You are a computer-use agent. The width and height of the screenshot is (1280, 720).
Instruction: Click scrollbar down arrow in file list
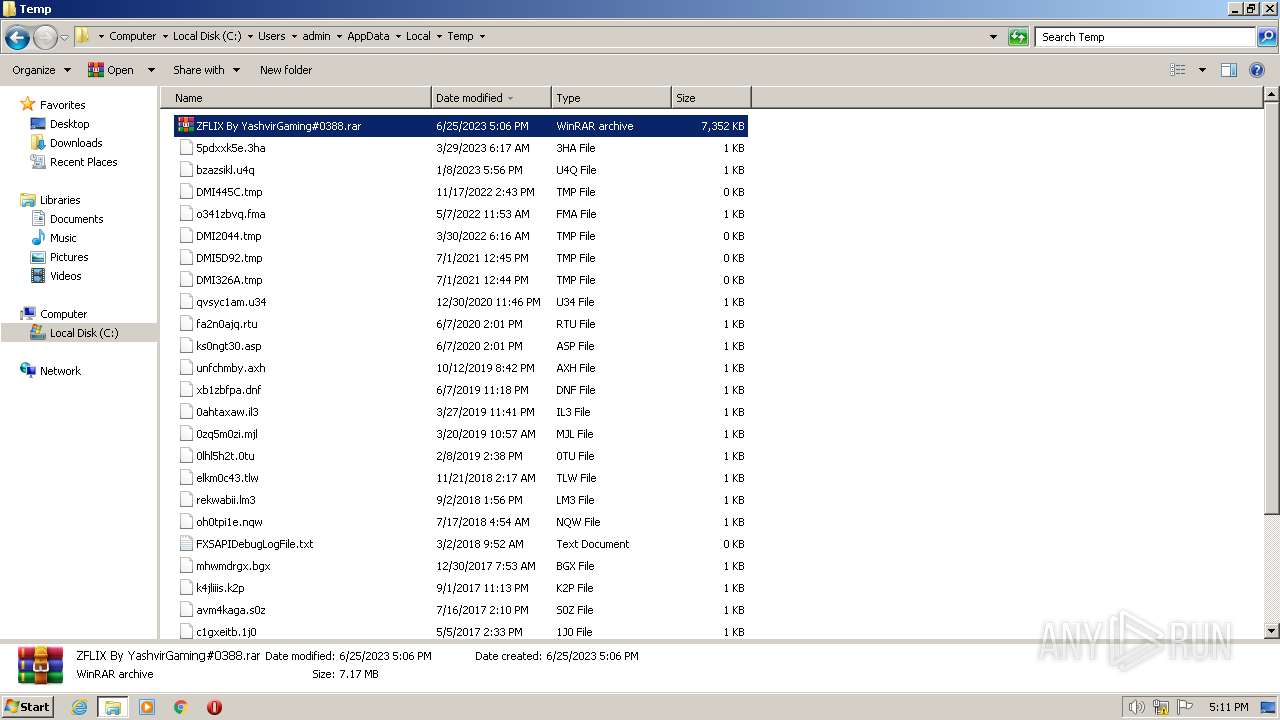click(1271, 631)
